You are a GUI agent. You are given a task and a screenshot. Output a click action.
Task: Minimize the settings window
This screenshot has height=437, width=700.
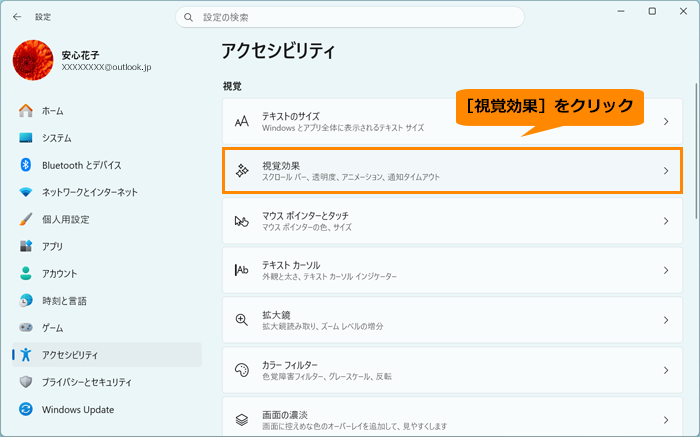(x=621, y=11)
